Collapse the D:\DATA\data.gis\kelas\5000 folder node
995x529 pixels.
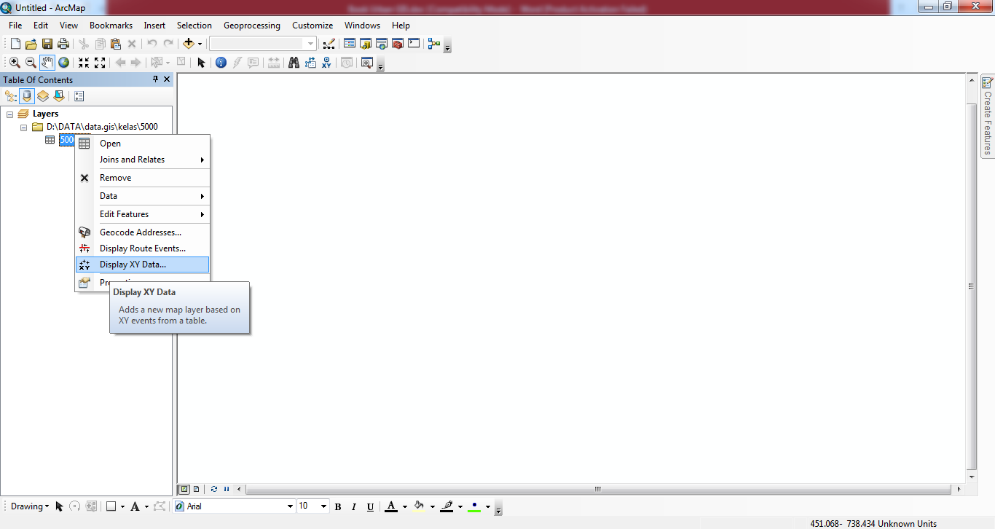coord(23,127)
